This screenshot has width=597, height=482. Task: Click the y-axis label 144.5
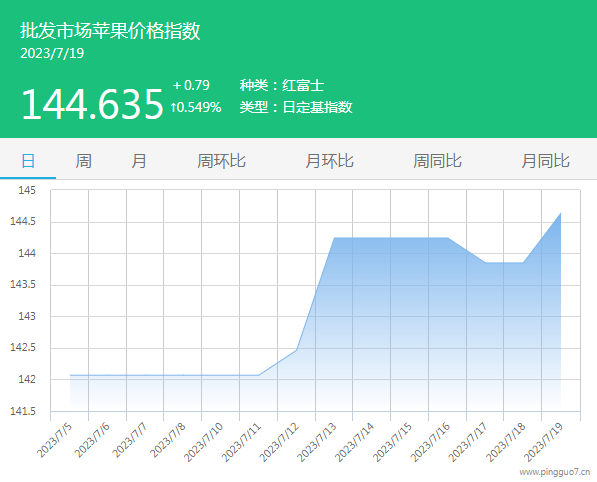click(23, 222)
